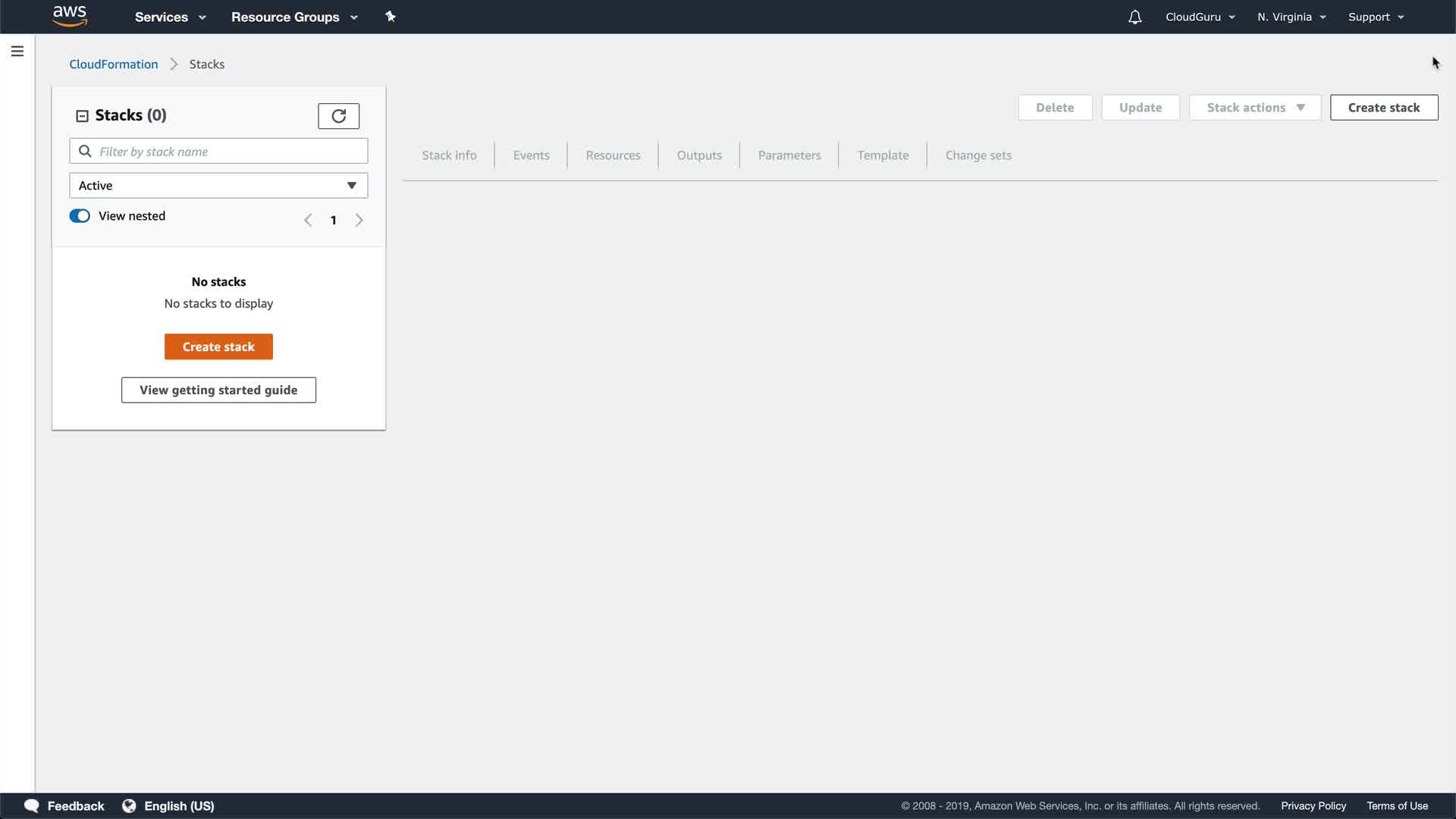The width and height of the screenshot is (1456, 819).
Task: Focus the Filter by stack name field
Action: point(227,152)
